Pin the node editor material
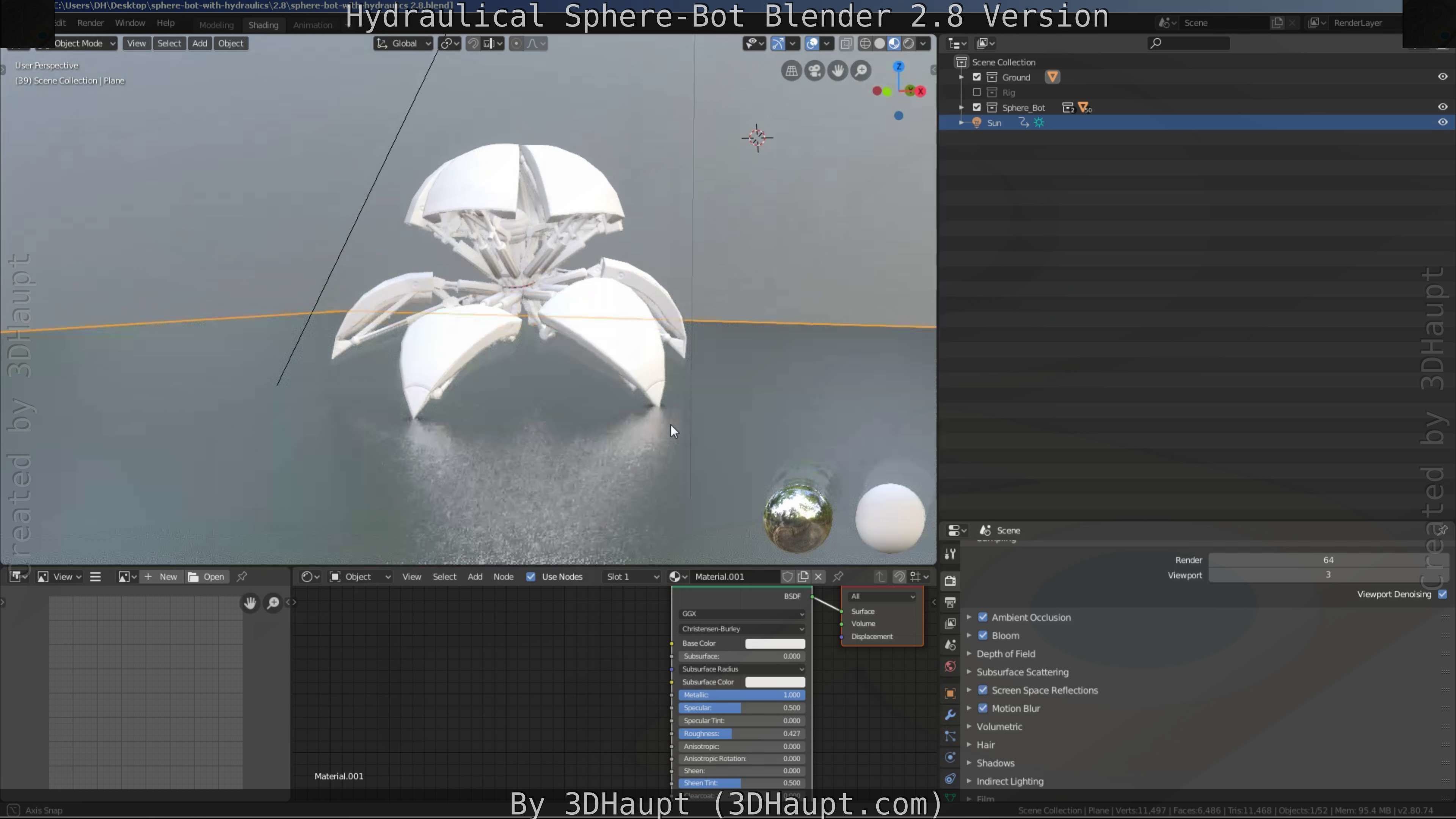Viewport: 1456px width, 819px height. [x=838, y=577]
